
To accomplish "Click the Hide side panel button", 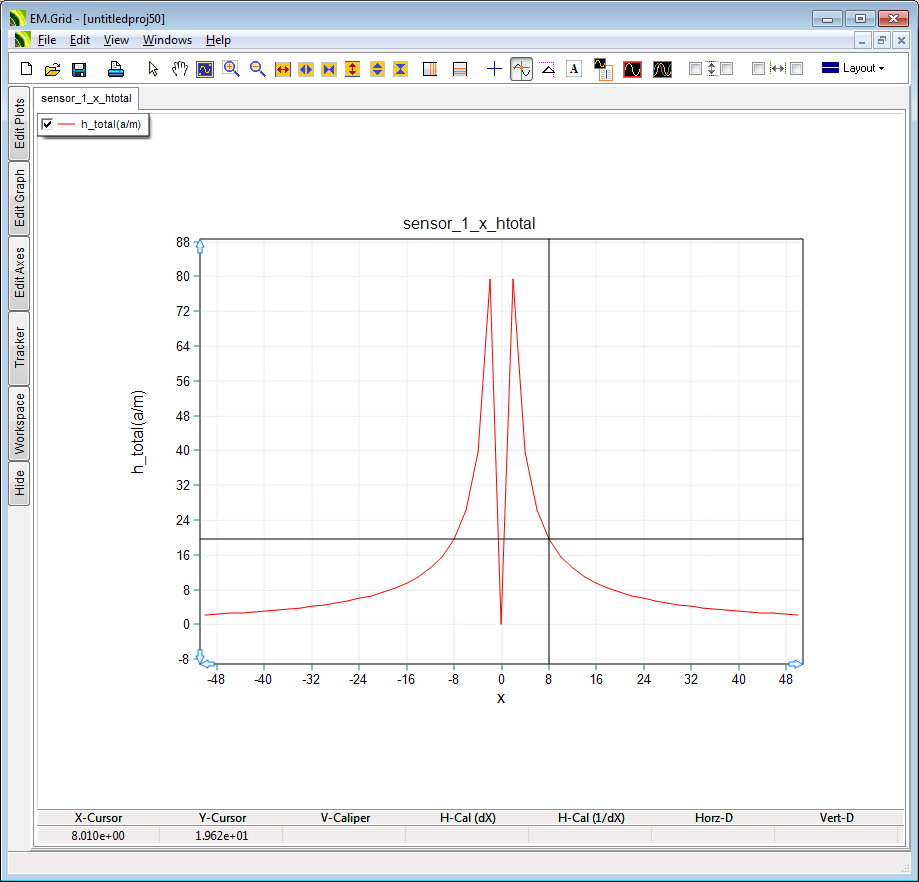I will 19,484.
